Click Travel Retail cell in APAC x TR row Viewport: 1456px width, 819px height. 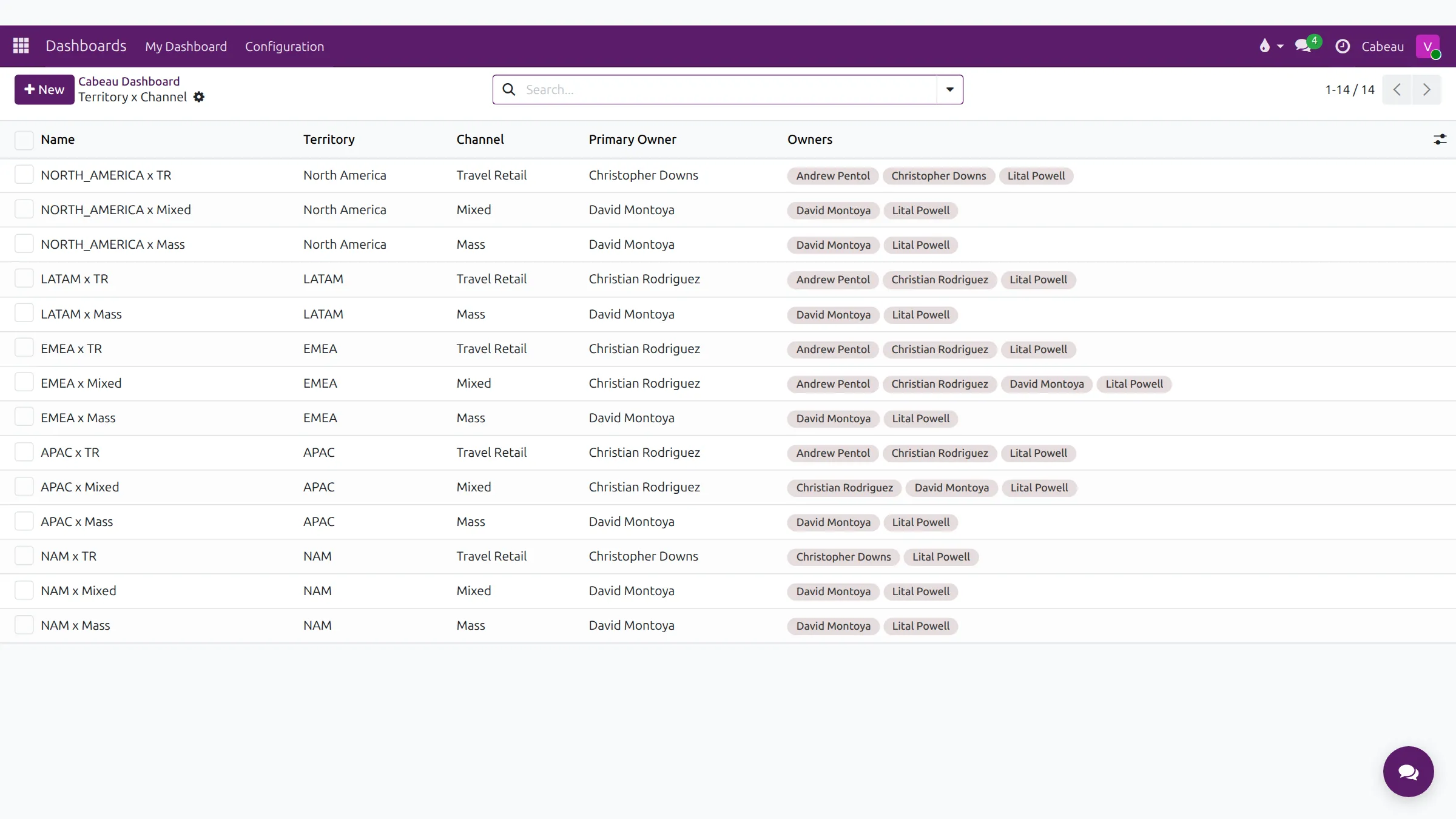(491, 453)
